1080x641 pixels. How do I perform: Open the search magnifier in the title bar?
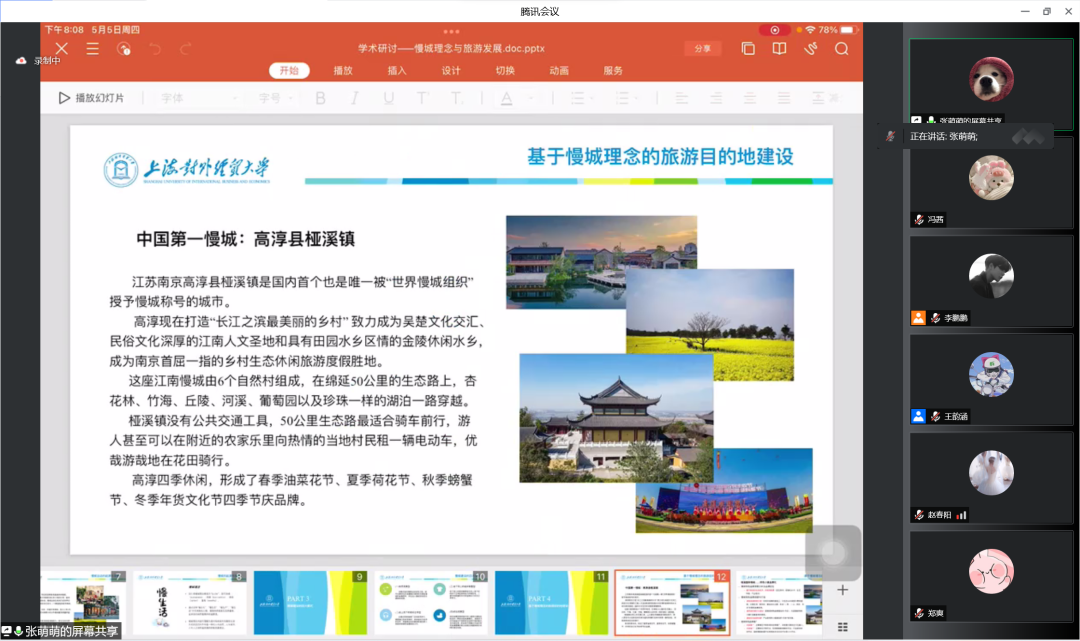click(841, 47)
